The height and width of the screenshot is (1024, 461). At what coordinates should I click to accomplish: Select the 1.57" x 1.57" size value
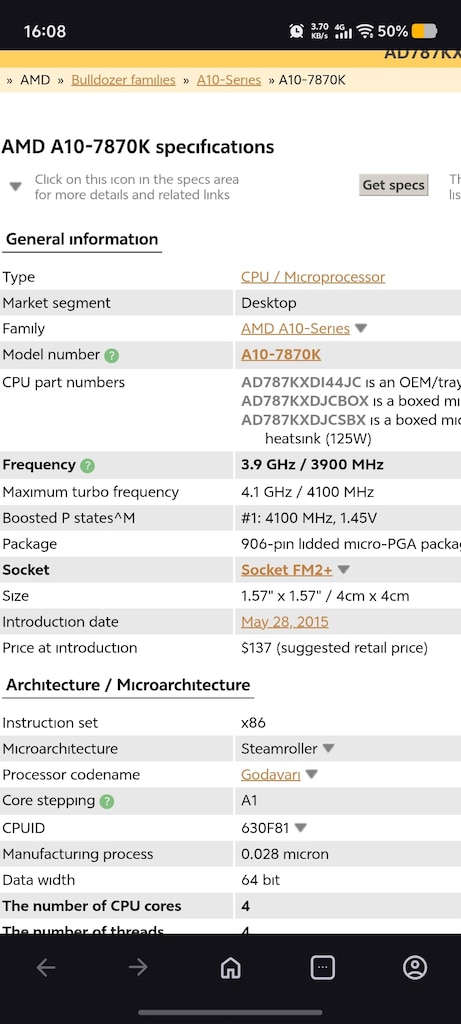pyautogui.click(x=325, y=596)
